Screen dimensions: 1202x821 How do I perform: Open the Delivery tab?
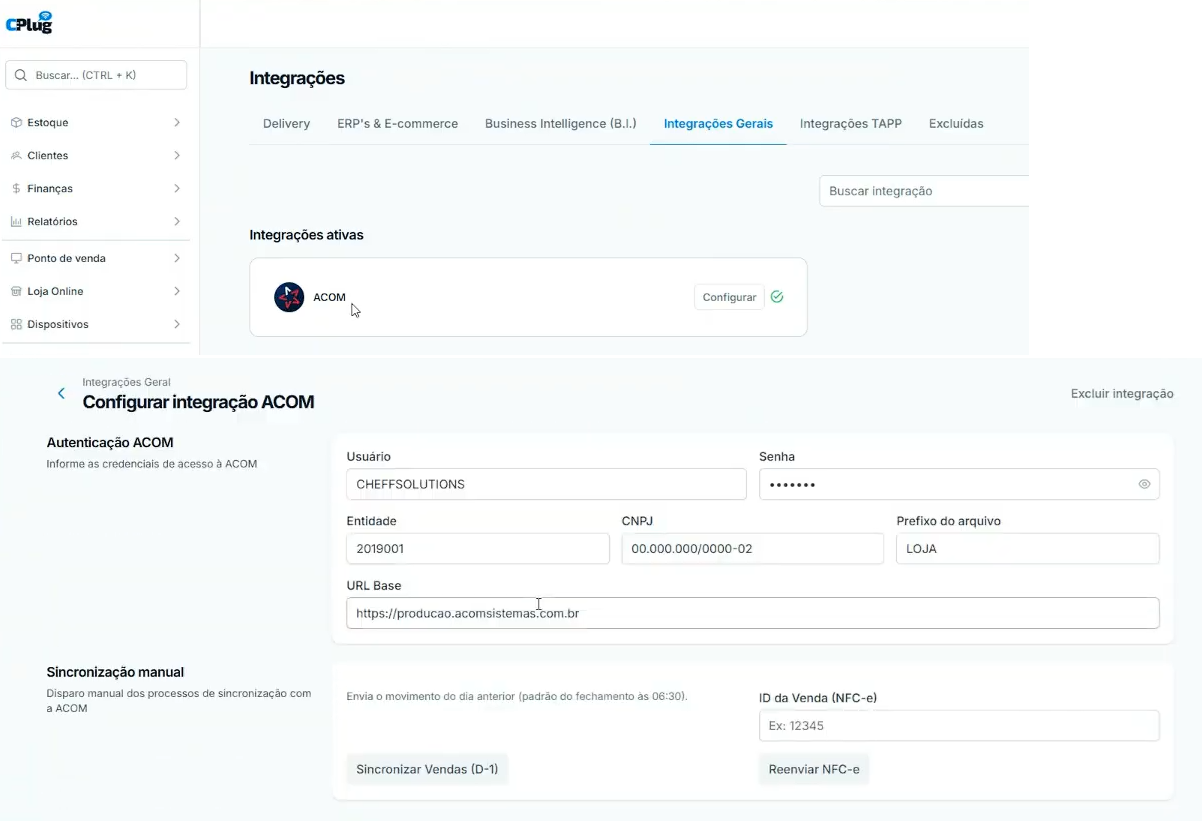tap(286, 124)
